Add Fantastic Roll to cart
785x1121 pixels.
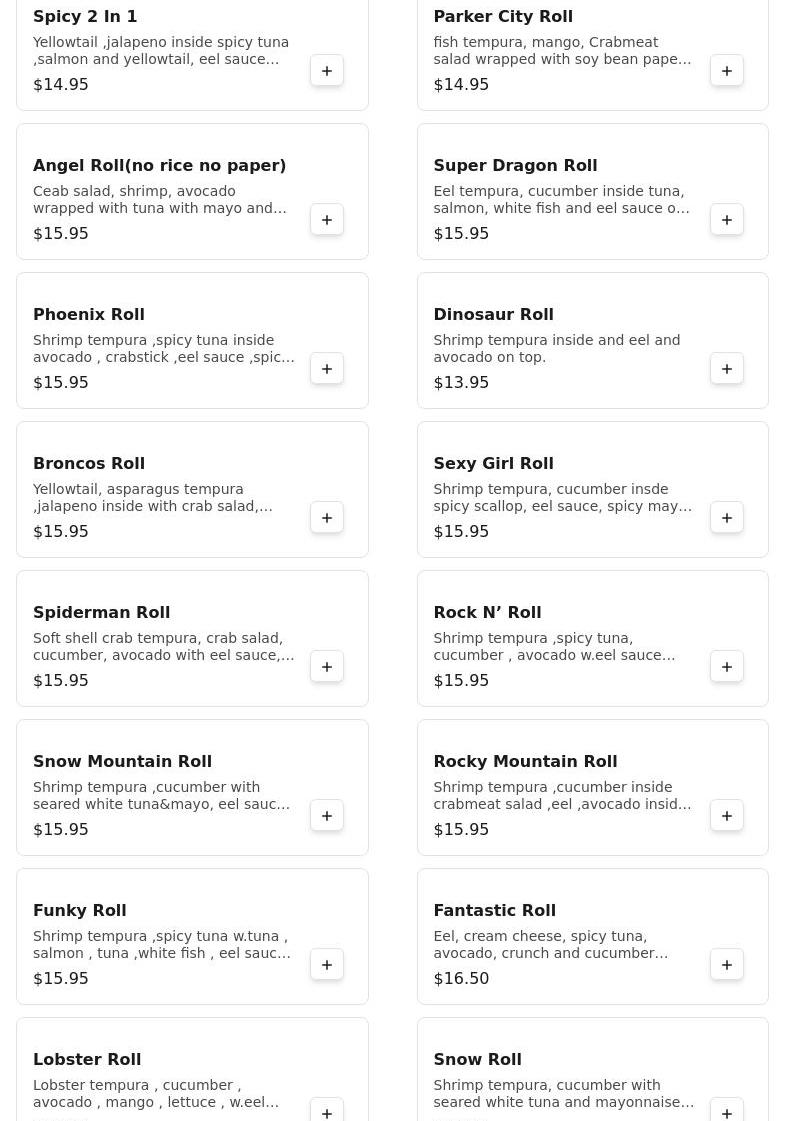coord(727,965)
